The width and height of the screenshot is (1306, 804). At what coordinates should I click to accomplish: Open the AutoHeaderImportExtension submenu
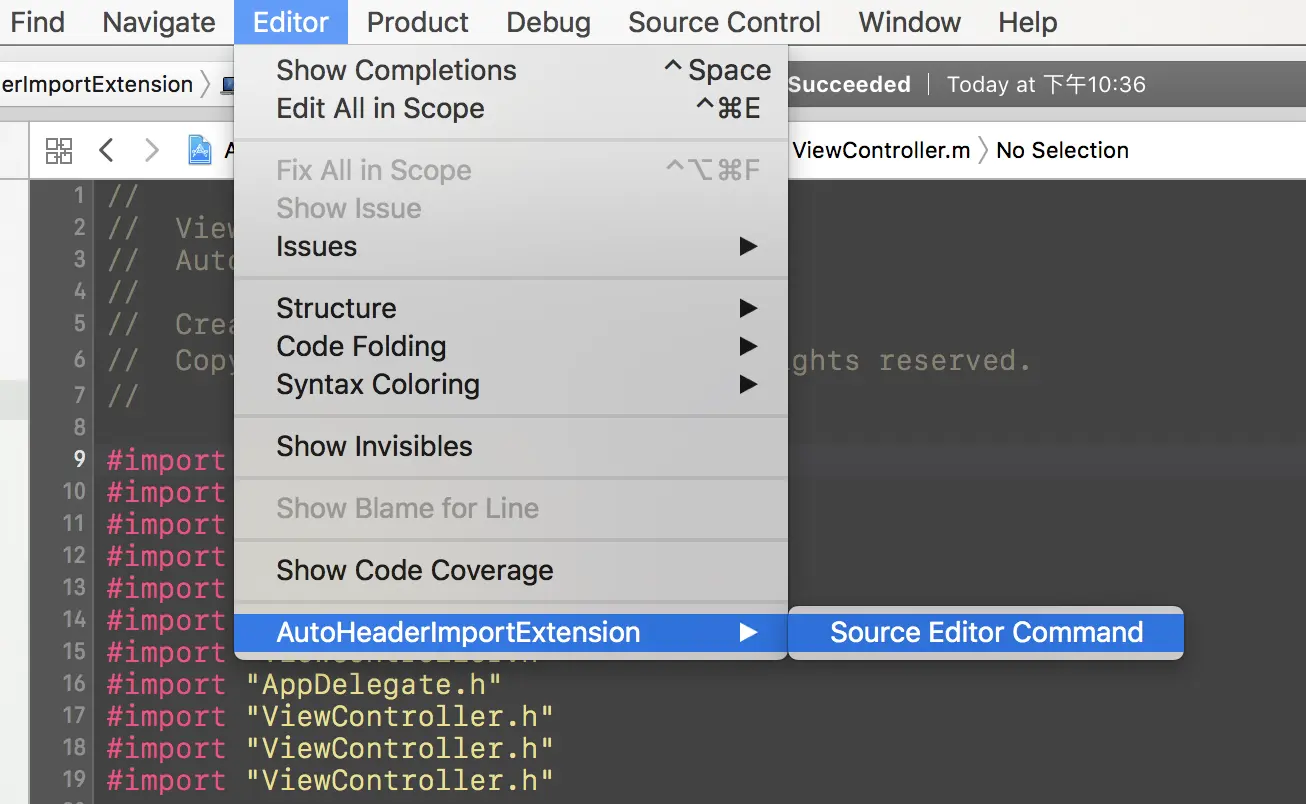(458, 632)
